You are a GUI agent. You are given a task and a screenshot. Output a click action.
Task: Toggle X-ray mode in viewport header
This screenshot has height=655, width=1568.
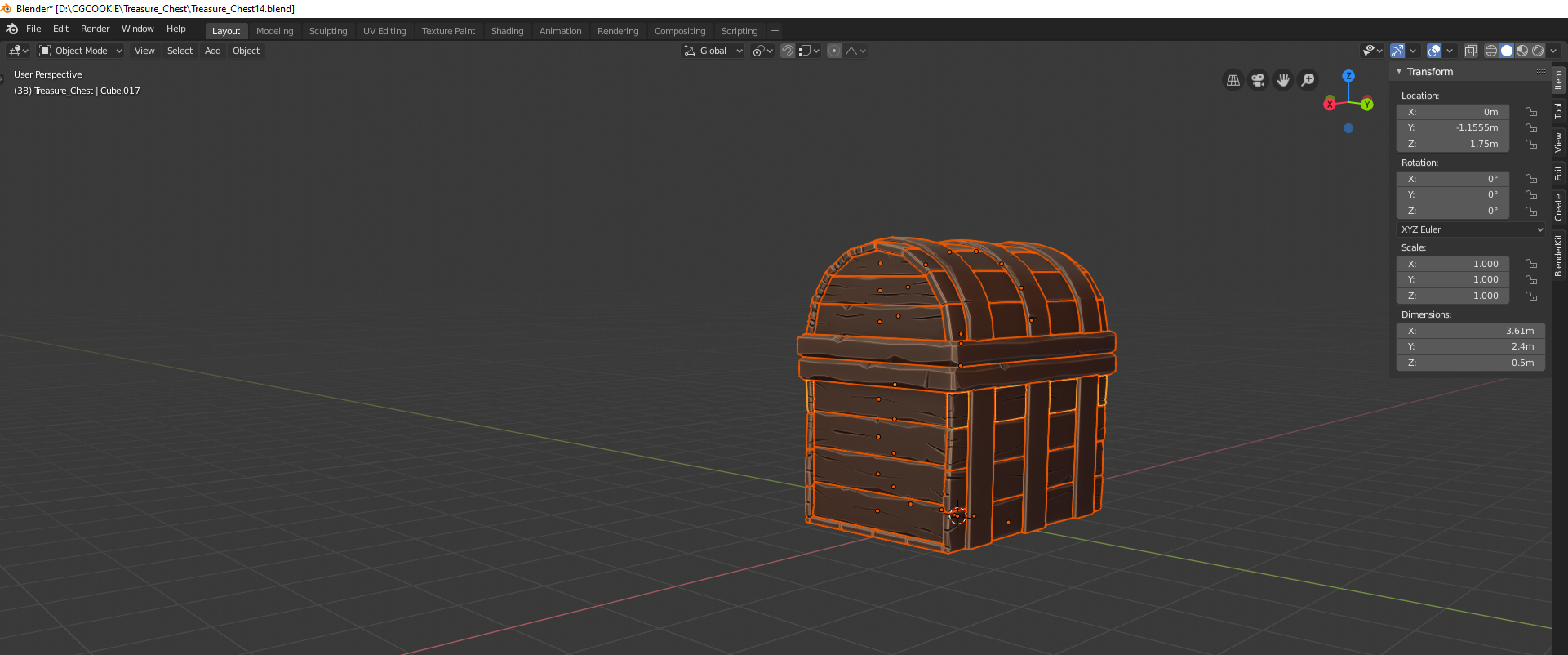point(1470,51)
